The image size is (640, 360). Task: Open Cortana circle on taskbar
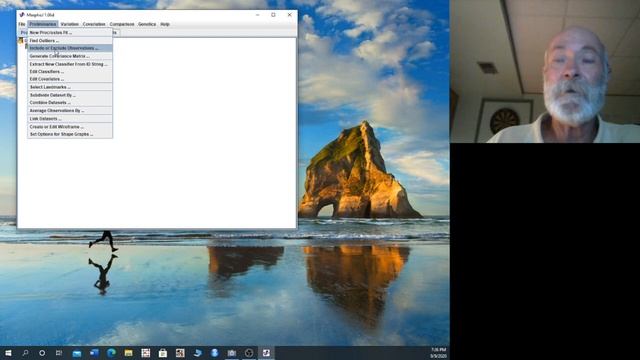(x=42, y=353)
